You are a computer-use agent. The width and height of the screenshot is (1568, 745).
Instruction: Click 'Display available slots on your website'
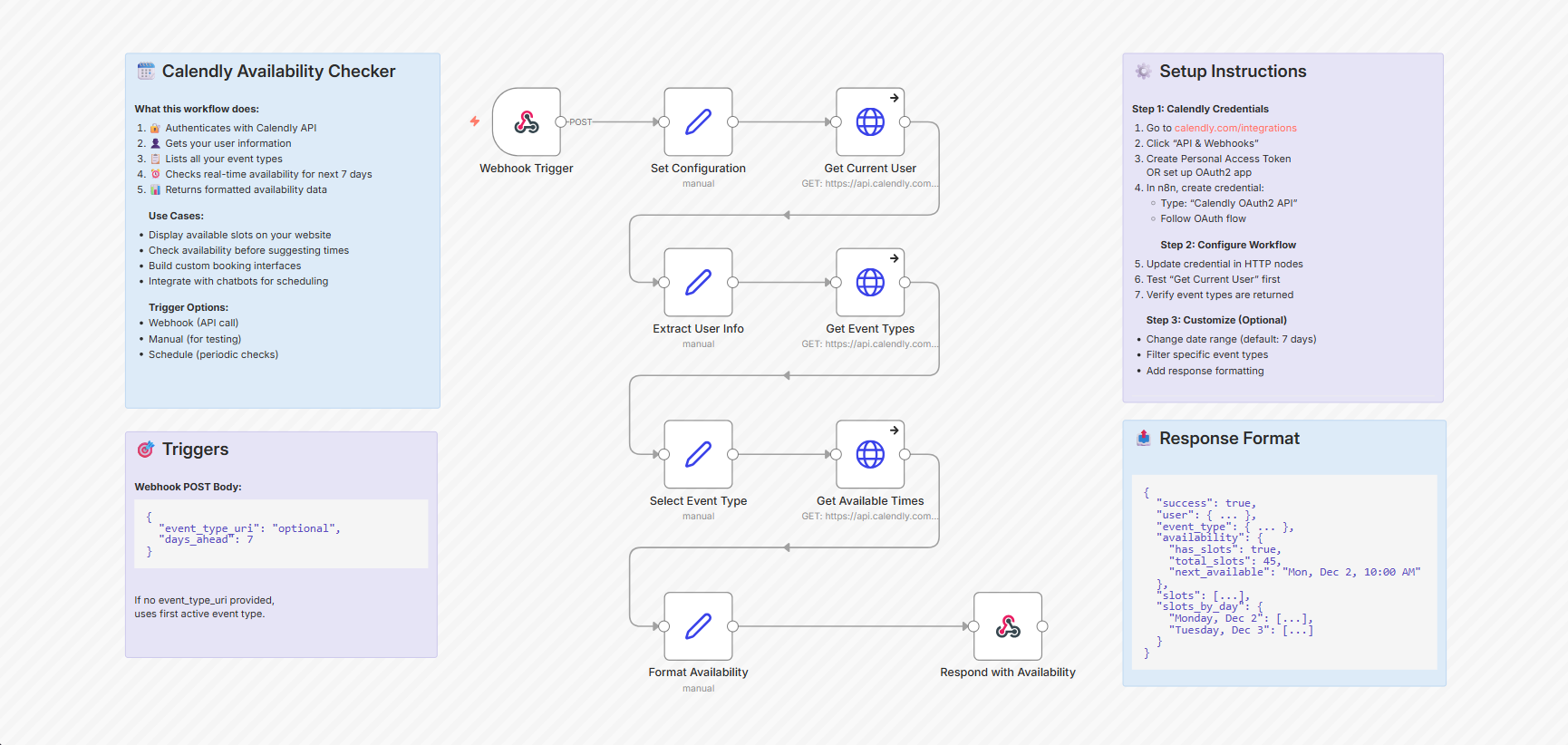pos(239,235)
